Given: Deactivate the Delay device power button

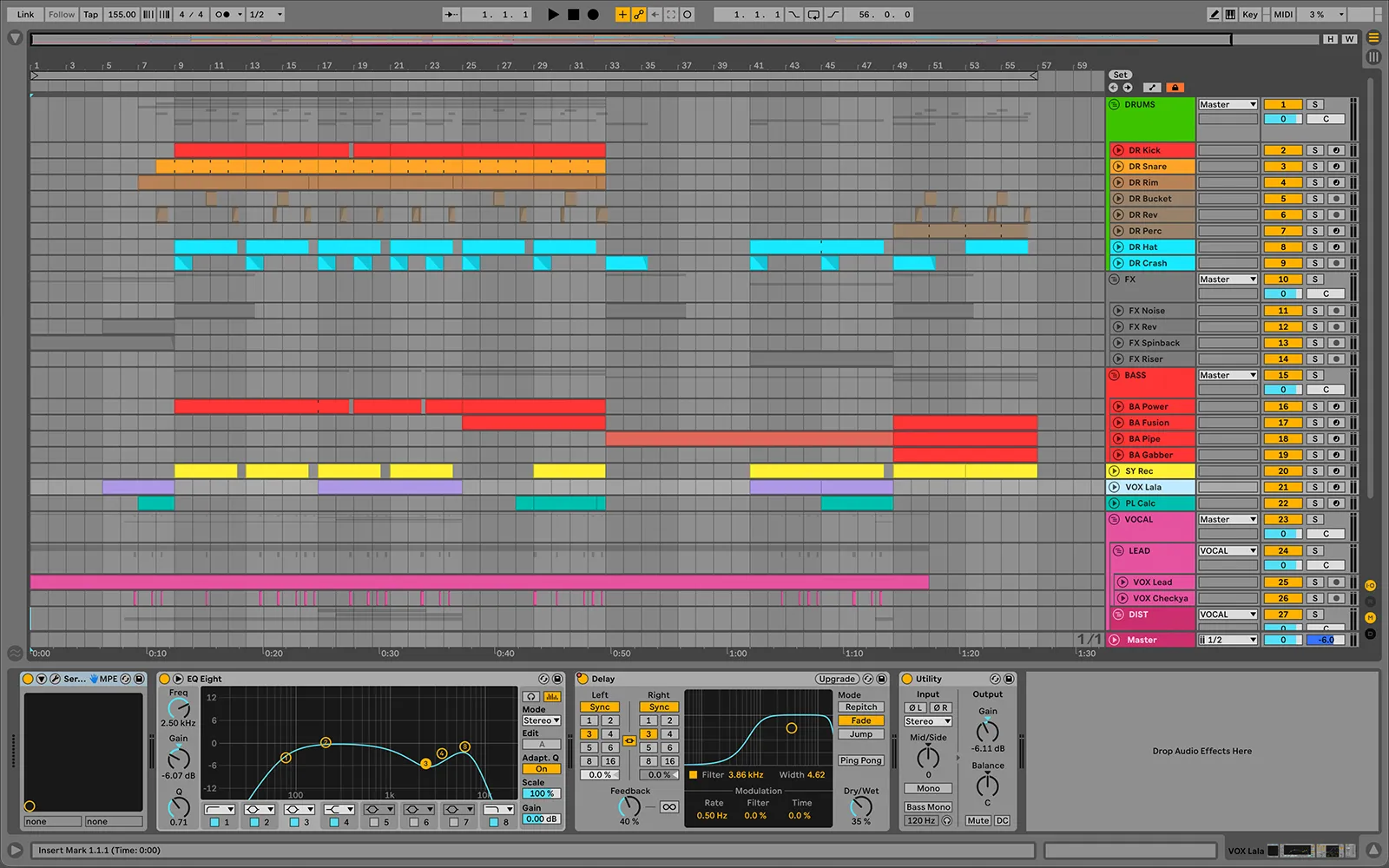Looking at the screenshot, I should coord(583,679).
